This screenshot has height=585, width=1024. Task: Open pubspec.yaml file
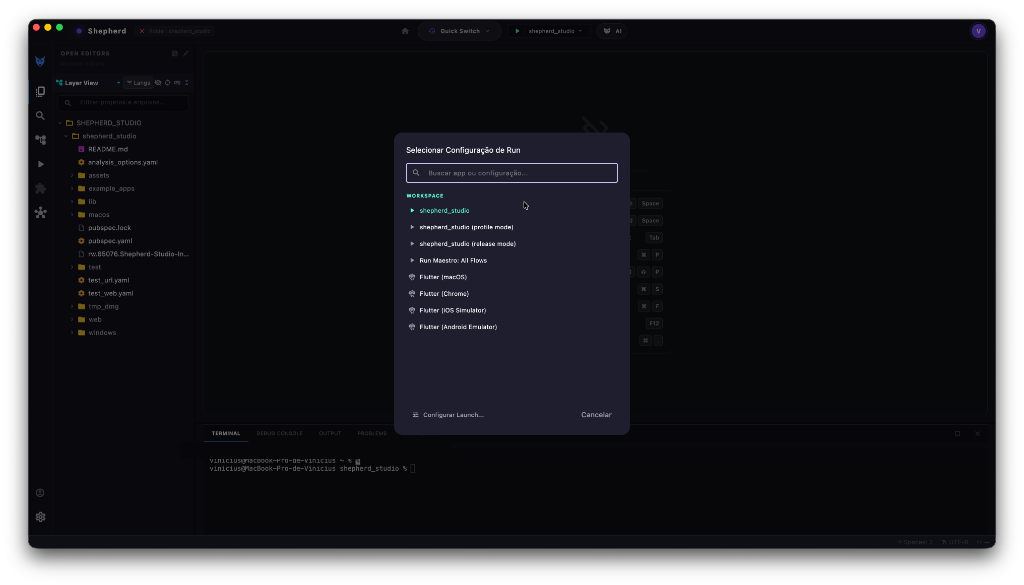pos(110,240)
